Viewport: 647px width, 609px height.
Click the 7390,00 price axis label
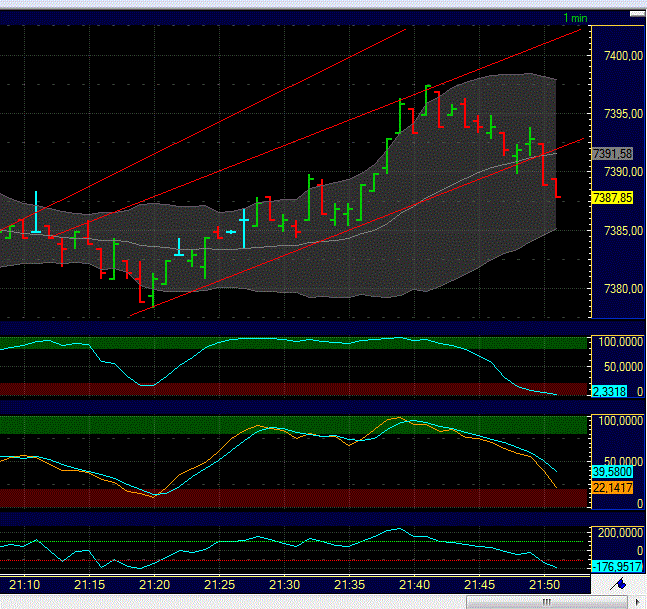tap(623, 172)
